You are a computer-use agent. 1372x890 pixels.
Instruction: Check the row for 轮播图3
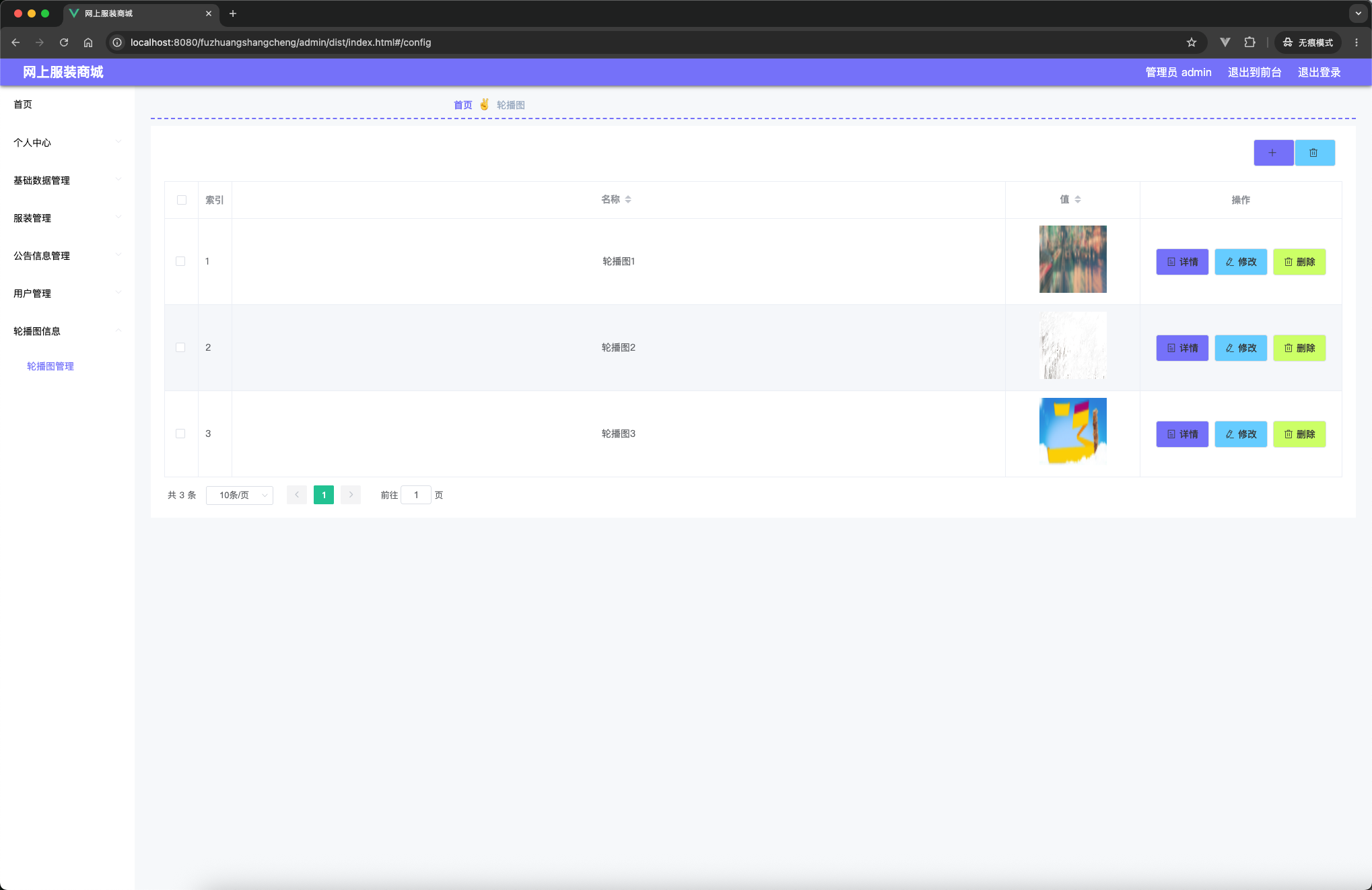point(180,434)
